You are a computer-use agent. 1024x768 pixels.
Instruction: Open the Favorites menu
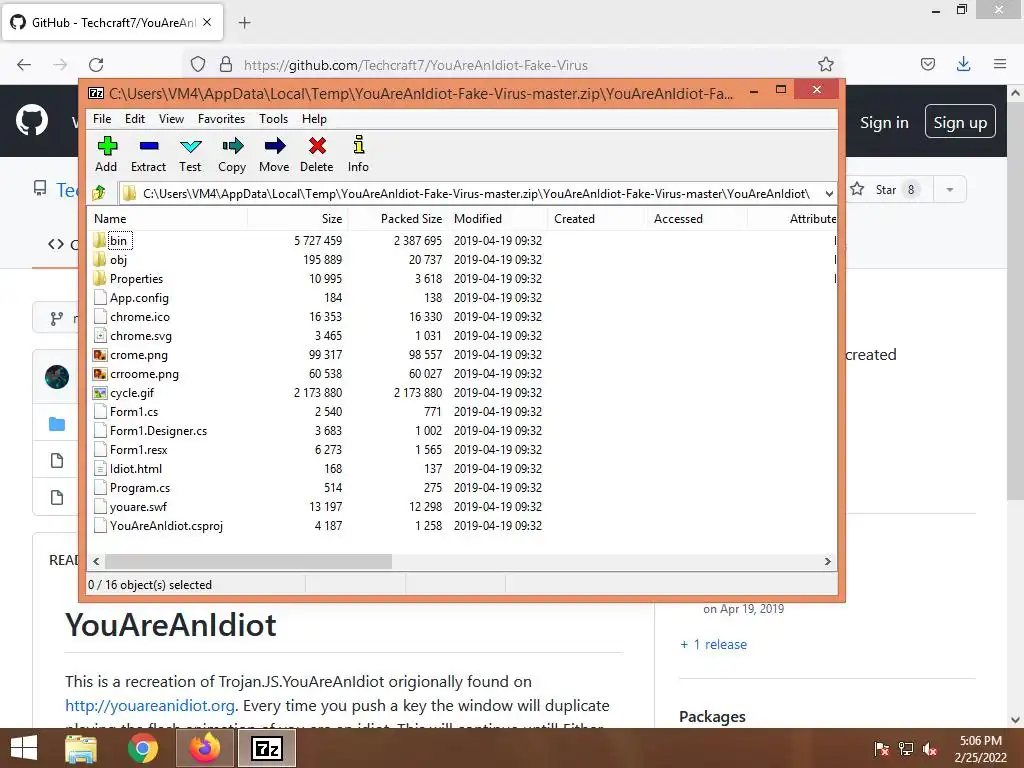pos(221,119)
